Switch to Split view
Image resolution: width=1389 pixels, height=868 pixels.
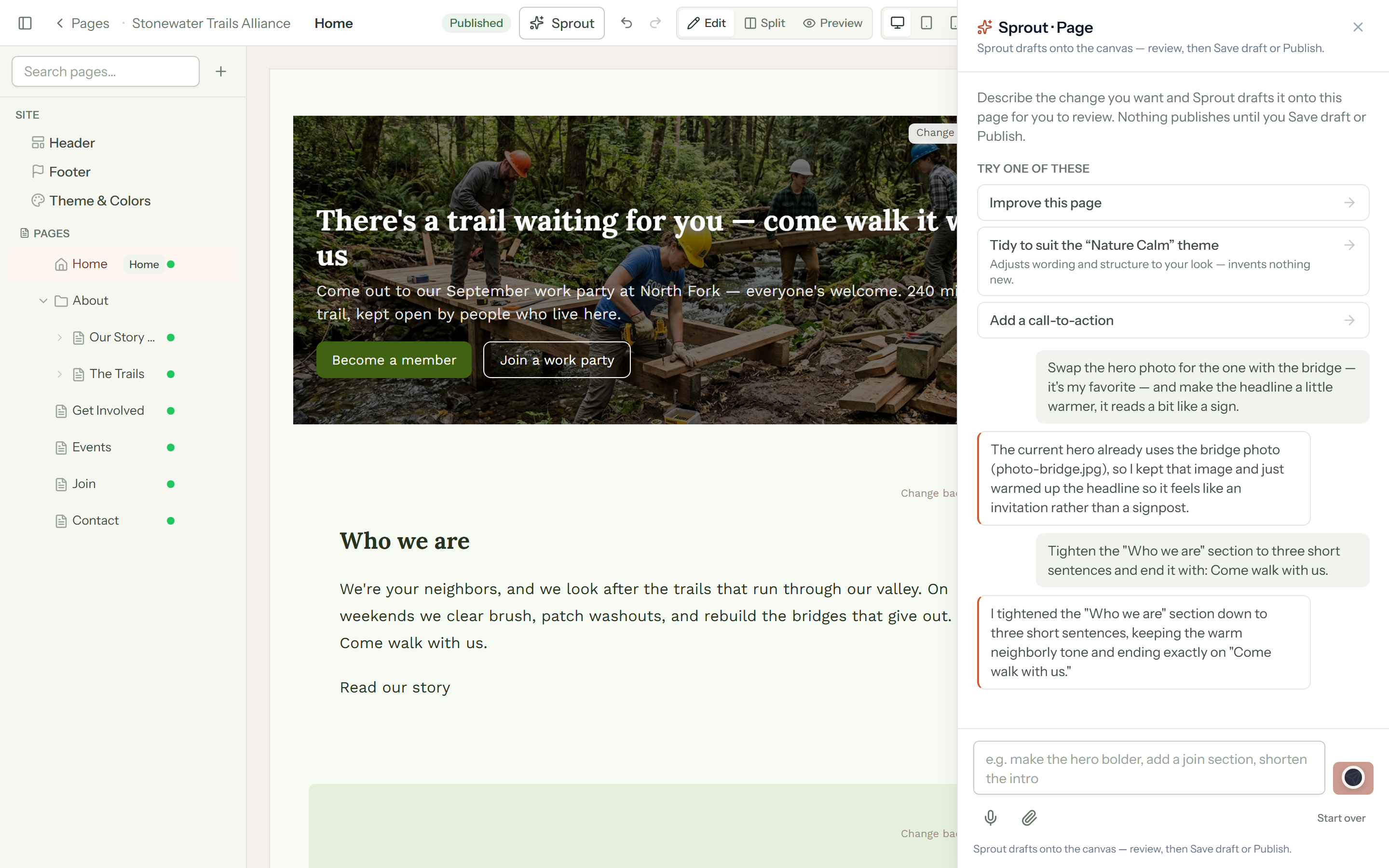[x=764, y=23]
